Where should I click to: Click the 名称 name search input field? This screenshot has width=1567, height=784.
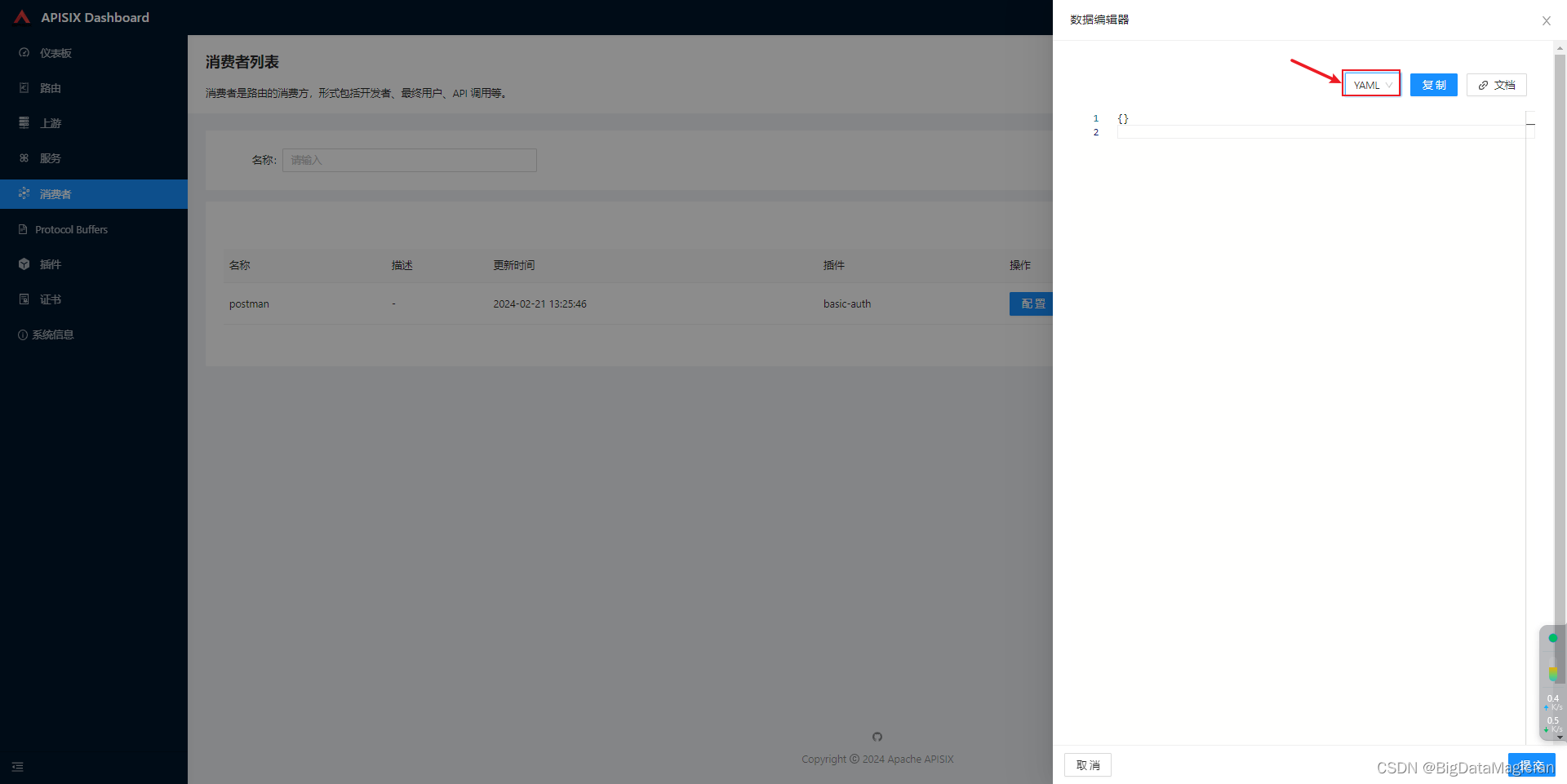408,160
